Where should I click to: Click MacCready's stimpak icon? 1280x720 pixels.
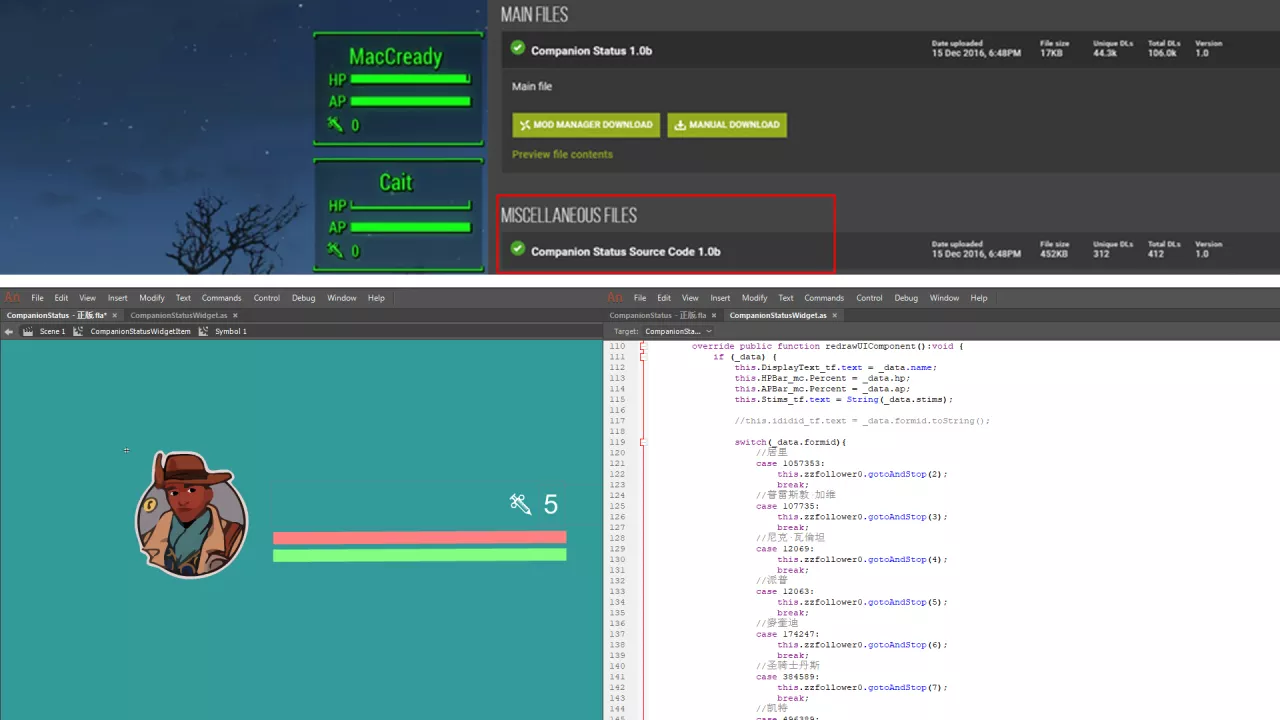335,125
